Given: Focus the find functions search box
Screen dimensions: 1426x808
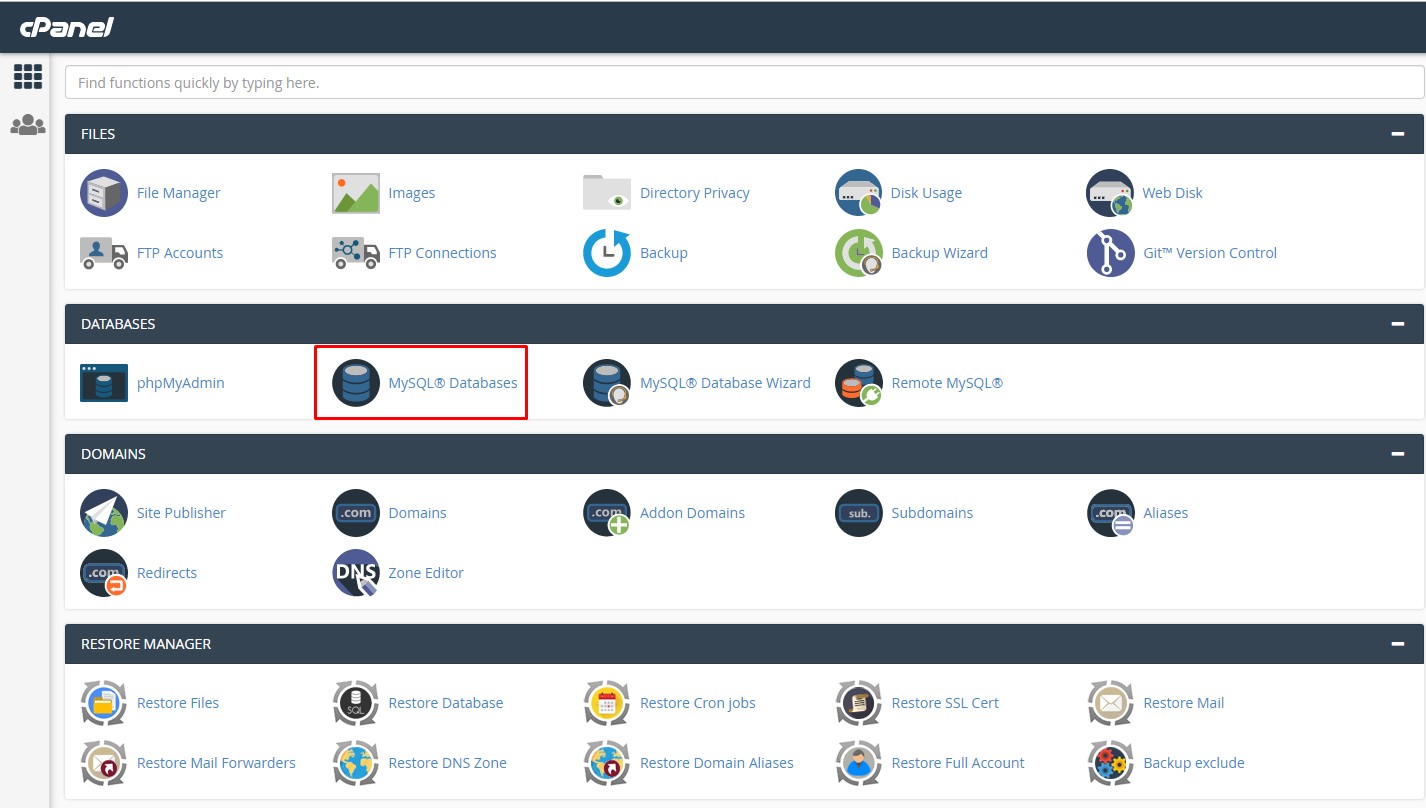Looking at the screenshot, I should pos(744,83).
